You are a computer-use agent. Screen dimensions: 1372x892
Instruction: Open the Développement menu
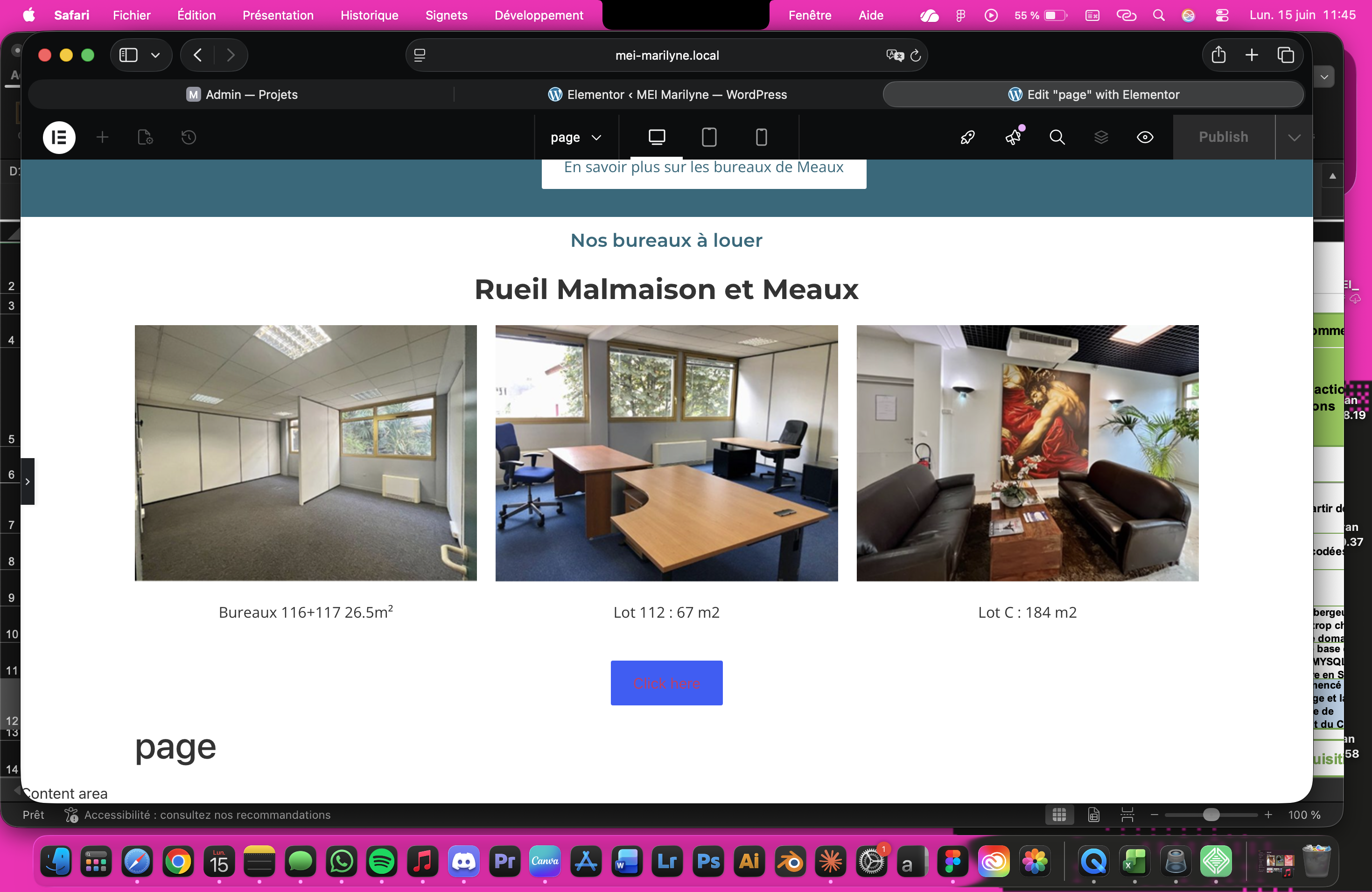(x=539, y=15)
